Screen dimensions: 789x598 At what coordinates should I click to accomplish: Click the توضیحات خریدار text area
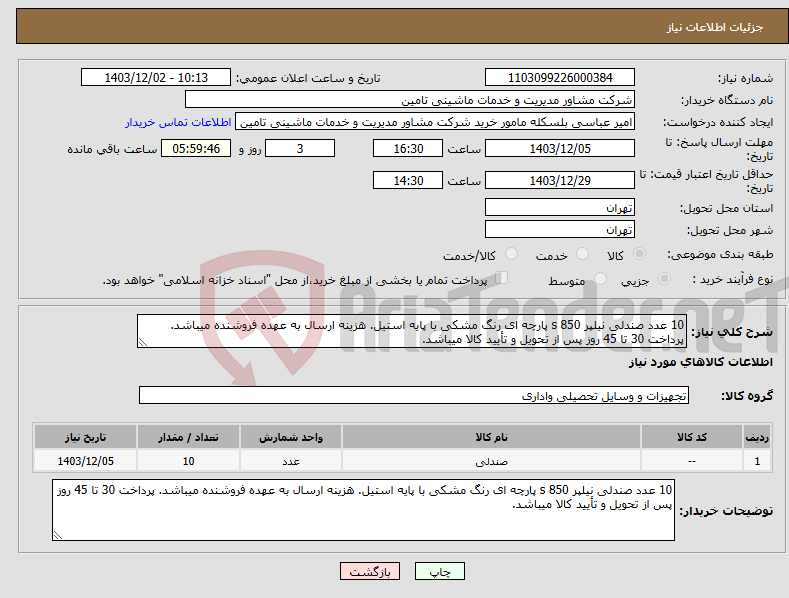pos(363,510)
